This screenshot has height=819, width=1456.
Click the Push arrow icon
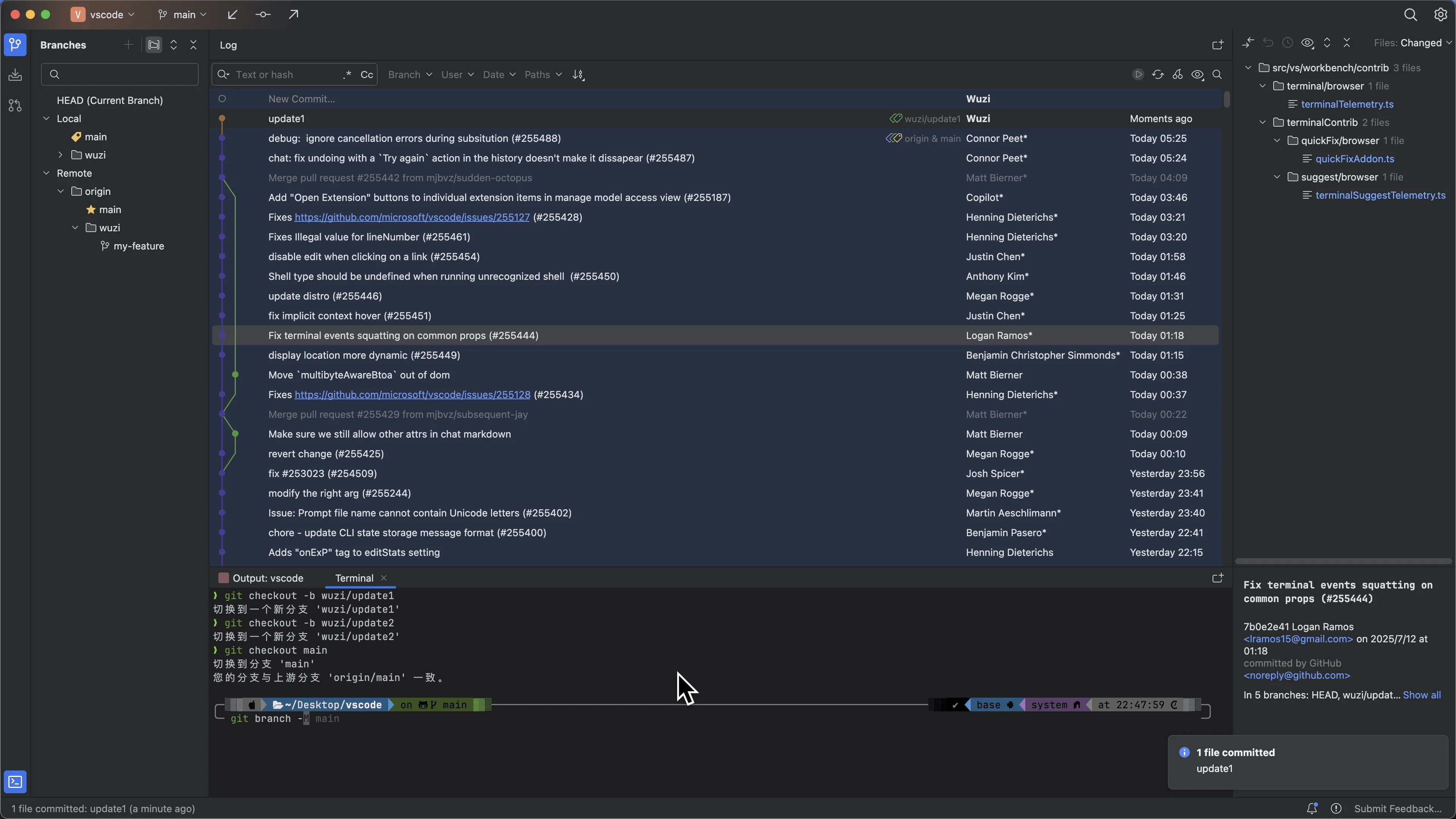[x=293, y=15]
